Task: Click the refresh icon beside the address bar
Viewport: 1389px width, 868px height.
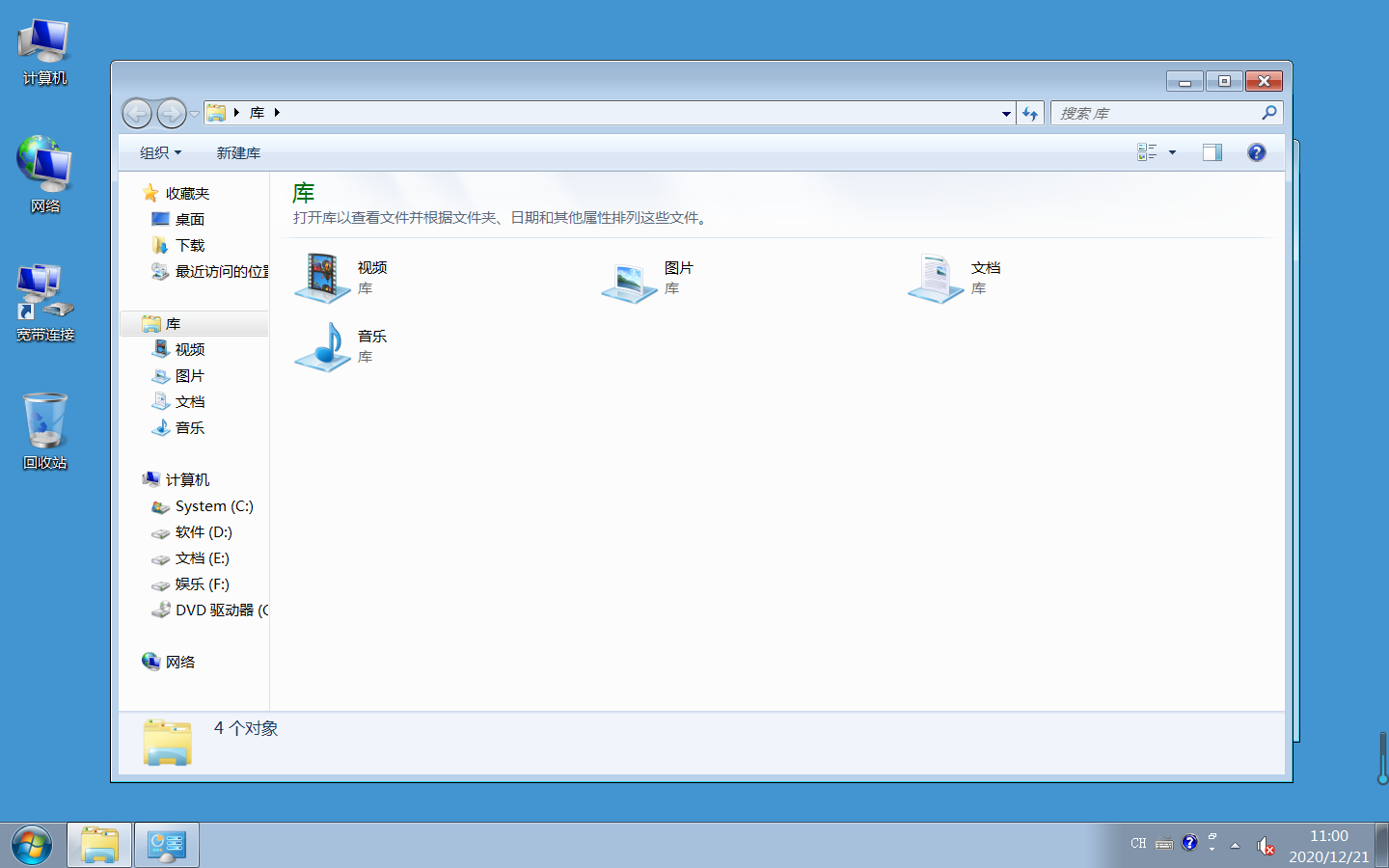Action: point(1030,113)
